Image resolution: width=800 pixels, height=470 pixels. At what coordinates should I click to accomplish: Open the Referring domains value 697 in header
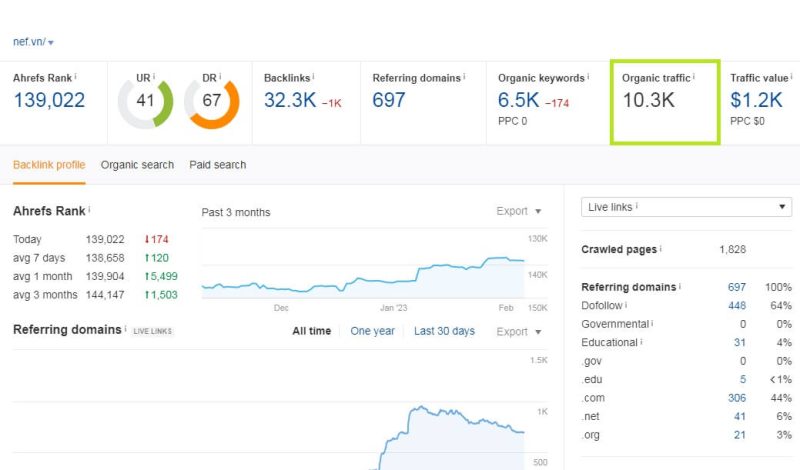389,100
